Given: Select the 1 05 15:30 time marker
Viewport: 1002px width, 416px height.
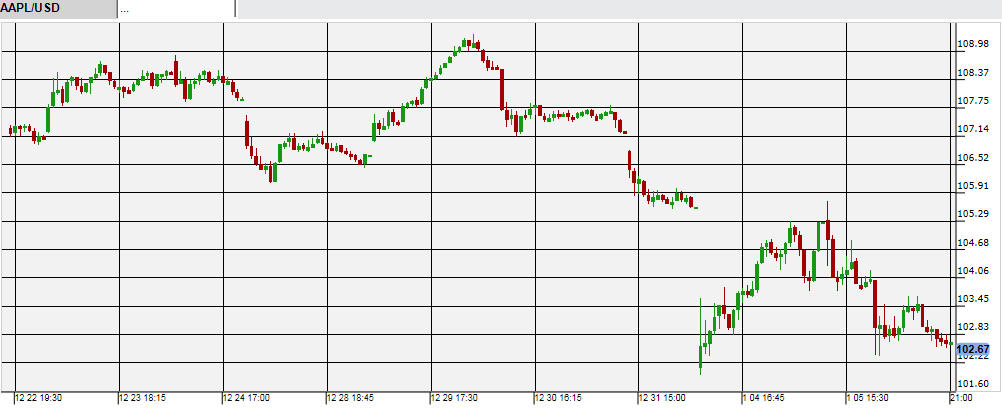Looking at the screenshot, I should pos(870,398).
